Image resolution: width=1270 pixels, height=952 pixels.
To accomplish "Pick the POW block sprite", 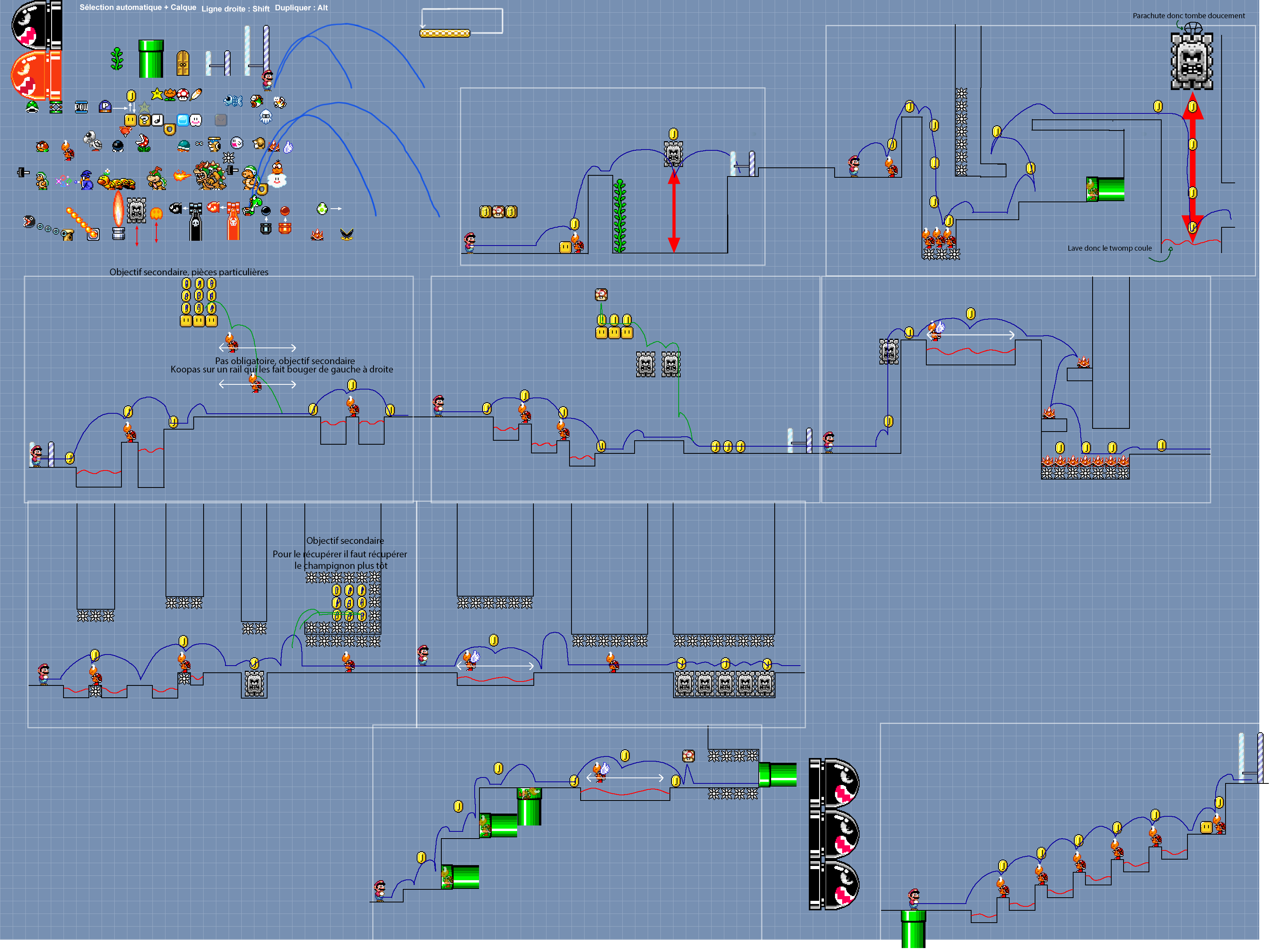I will 81,107.
